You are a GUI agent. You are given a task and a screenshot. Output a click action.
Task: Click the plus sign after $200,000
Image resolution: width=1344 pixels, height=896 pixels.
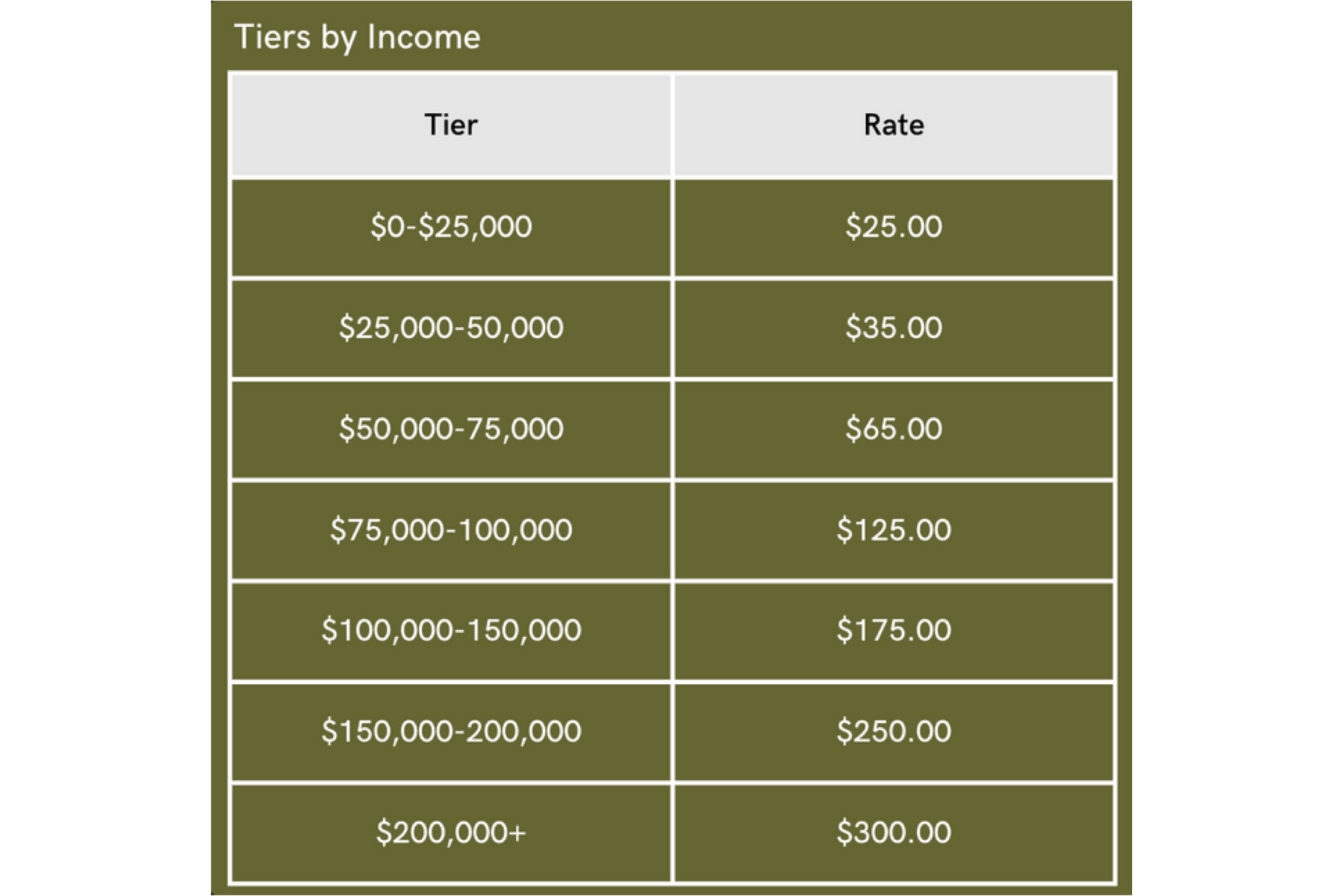click(x=517, y=833)
